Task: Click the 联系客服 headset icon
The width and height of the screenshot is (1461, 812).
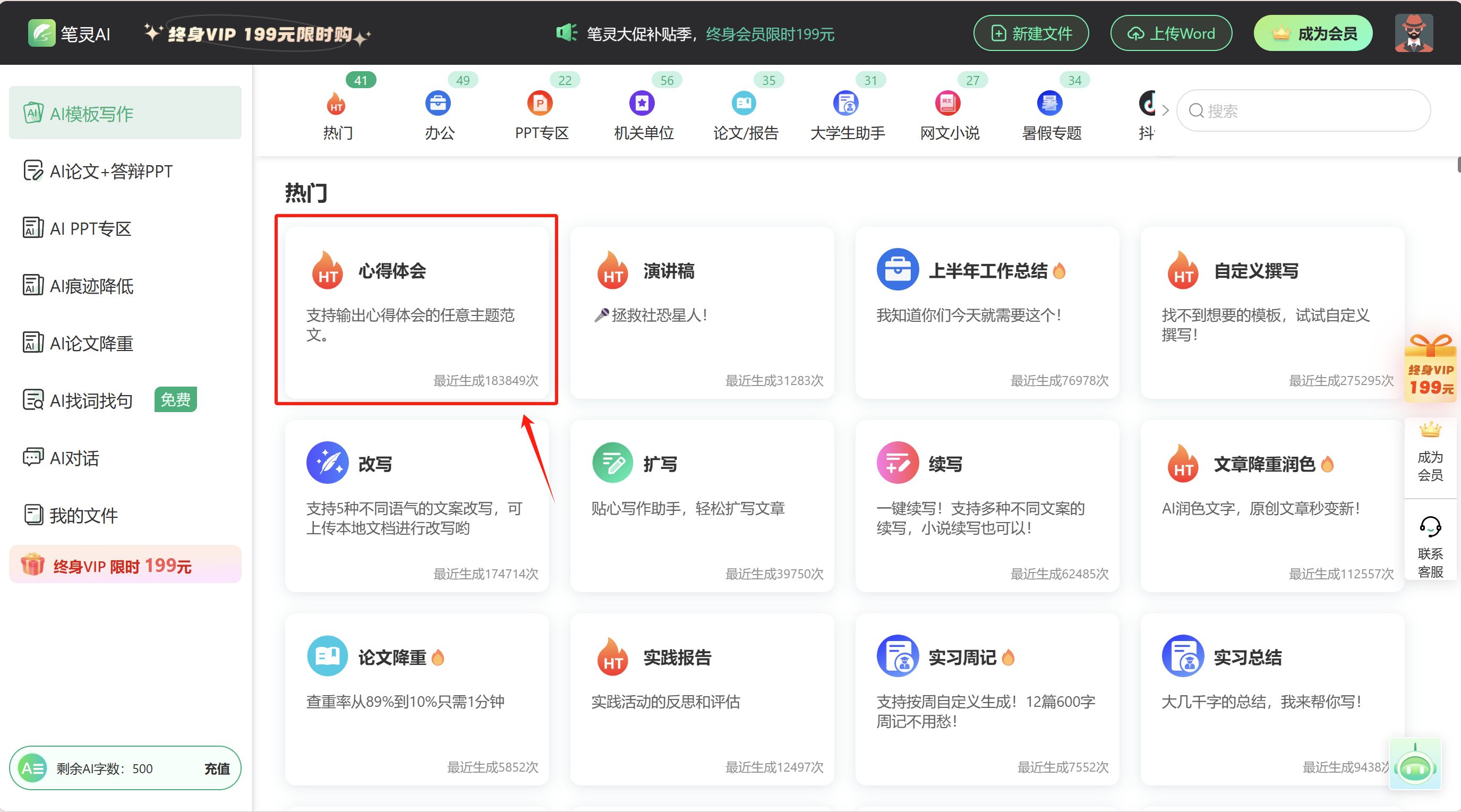Action: [x=1430, y=527]
